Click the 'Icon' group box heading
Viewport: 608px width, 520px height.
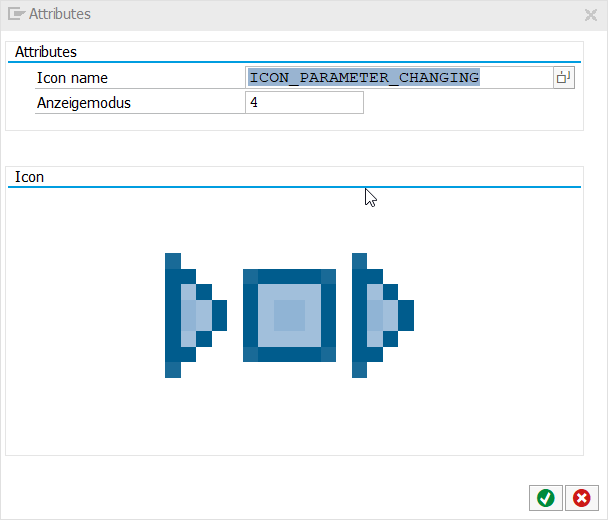click(x=29, y=177)
